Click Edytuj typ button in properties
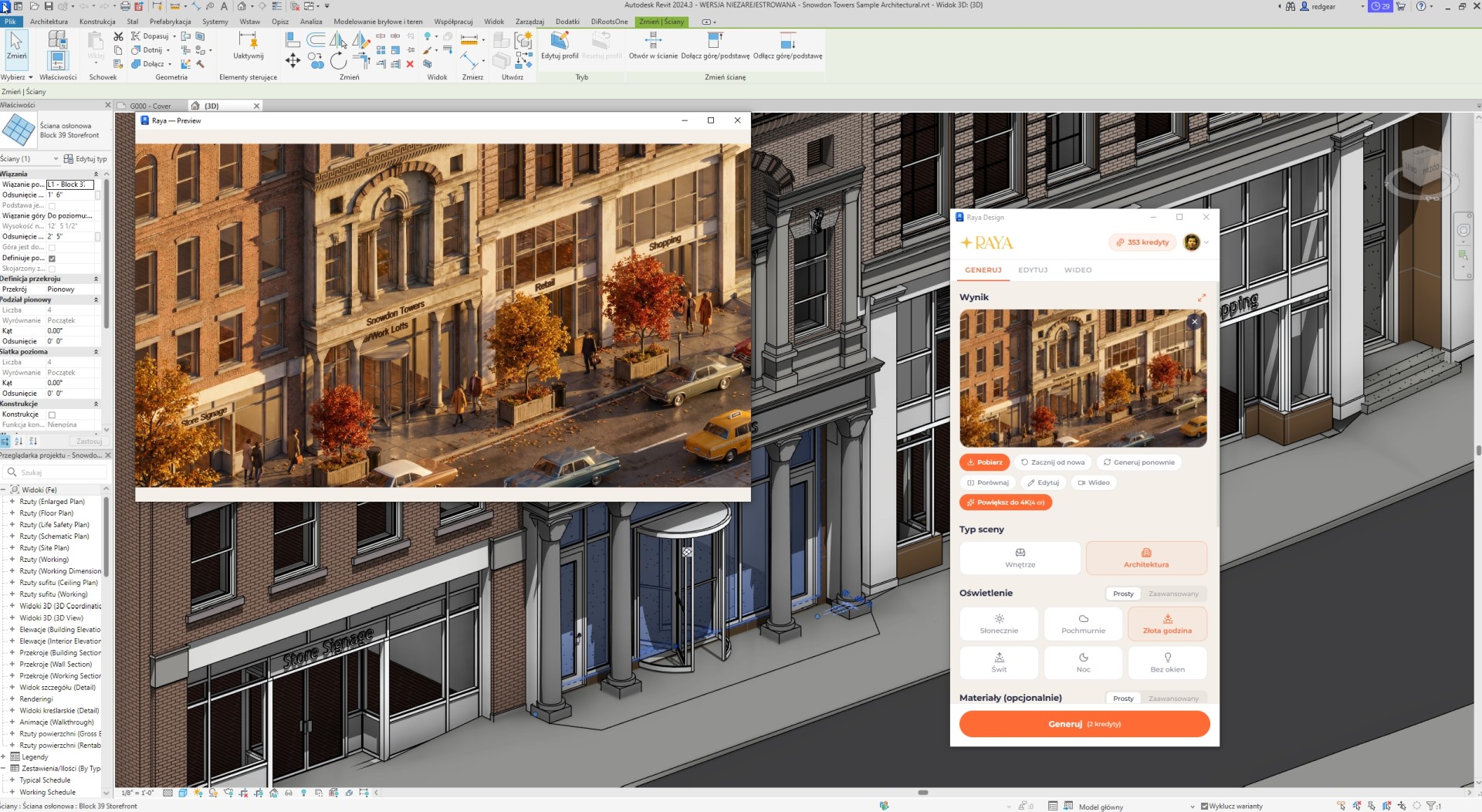 point(86,159)
